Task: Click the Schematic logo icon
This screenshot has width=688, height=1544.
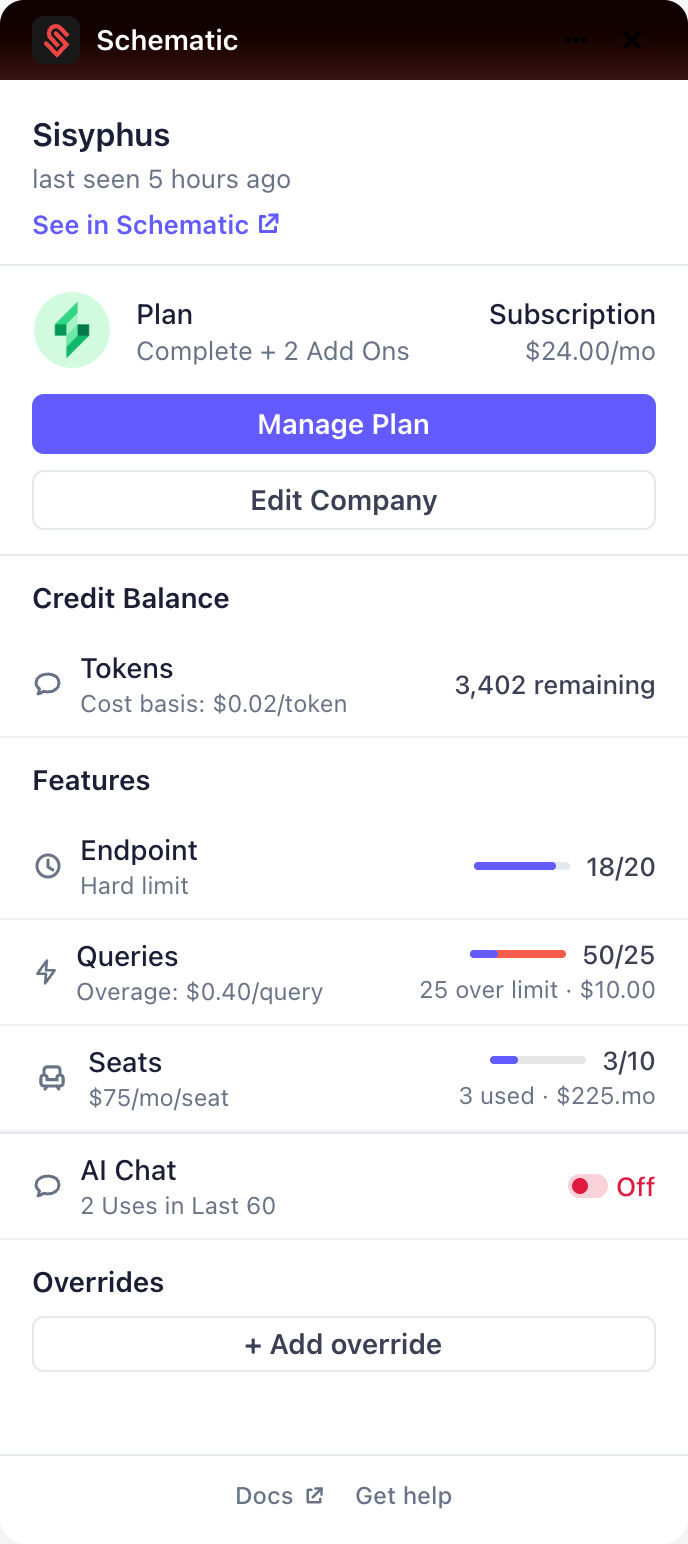Action: click(56, 40)
